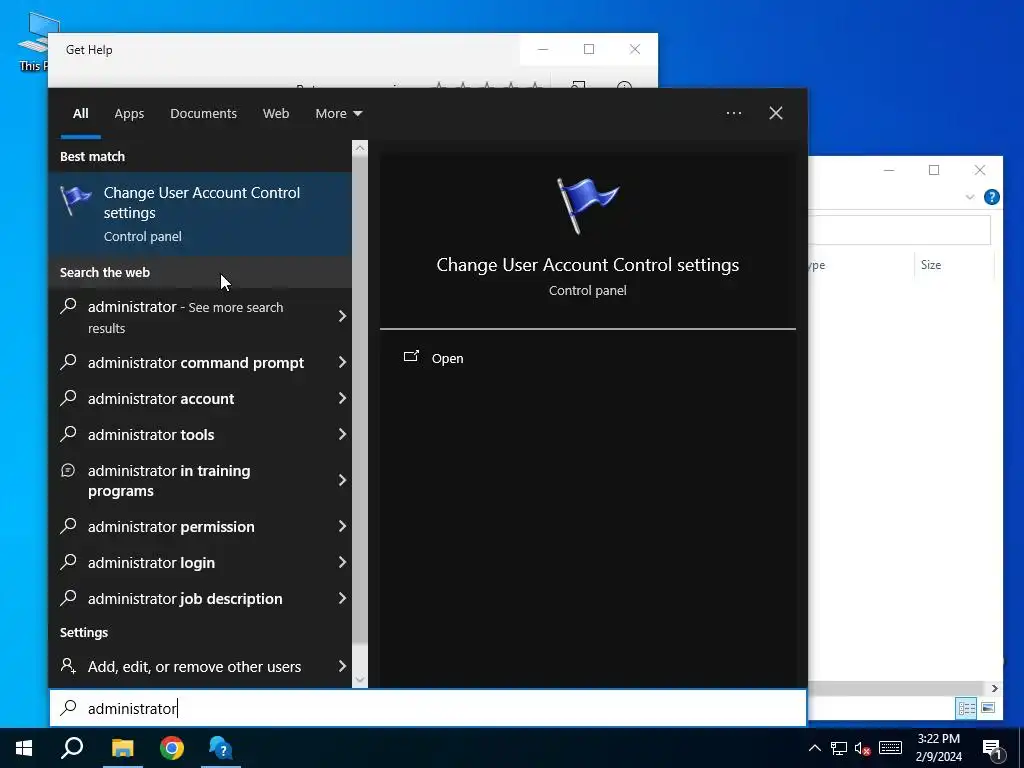Click the Windows Start button
This screenshot has height=768, width=1024.
[x=24, y=748]
